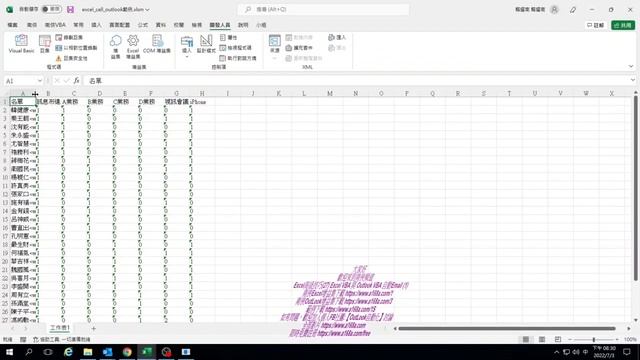The width and height of the screenshot is (640, 360).
Task: Collapse the ribbon with chevron
Action: (x=631, y=66)
